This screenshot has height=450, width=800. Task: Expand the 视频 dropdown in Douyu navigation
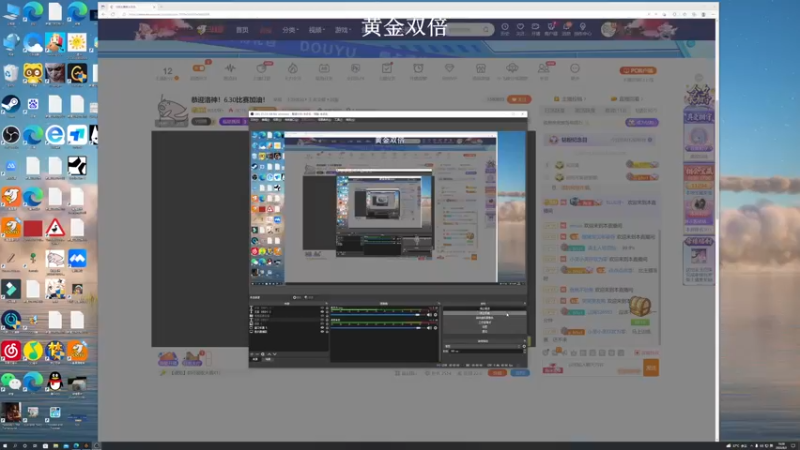316,30
